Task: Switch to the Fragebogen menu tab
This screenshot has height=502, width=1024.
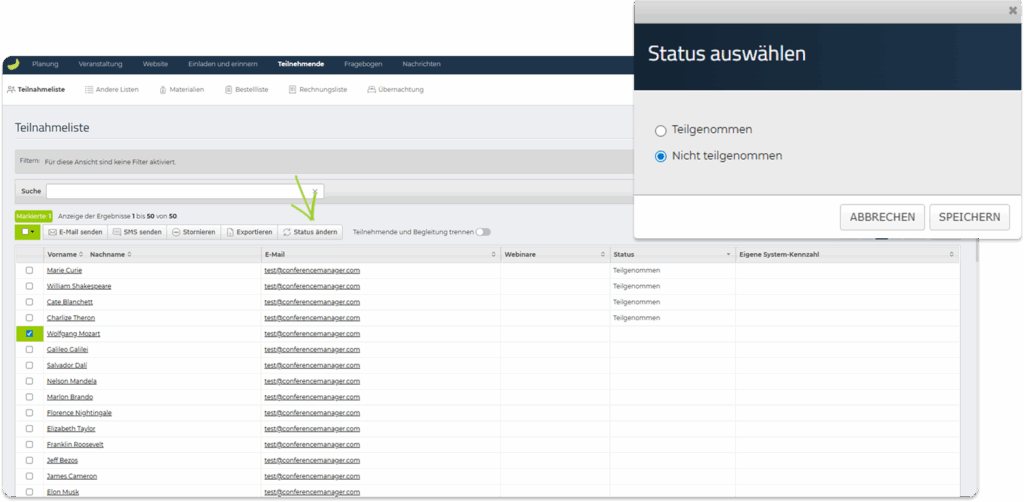Action: coord(363,64)
